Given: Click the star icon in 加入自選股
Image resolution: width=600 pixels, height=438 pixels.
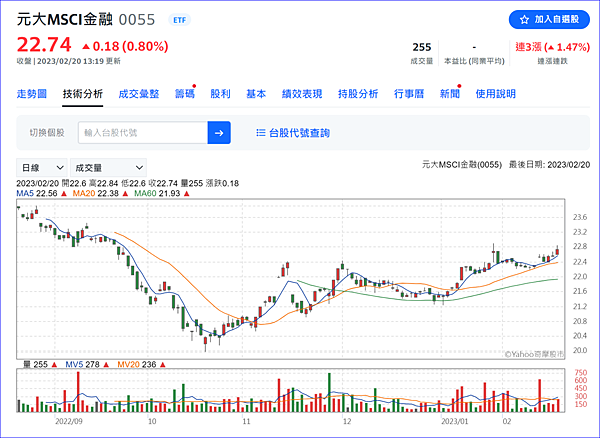Looking at the screenshot, I should [x=524, y=20].
